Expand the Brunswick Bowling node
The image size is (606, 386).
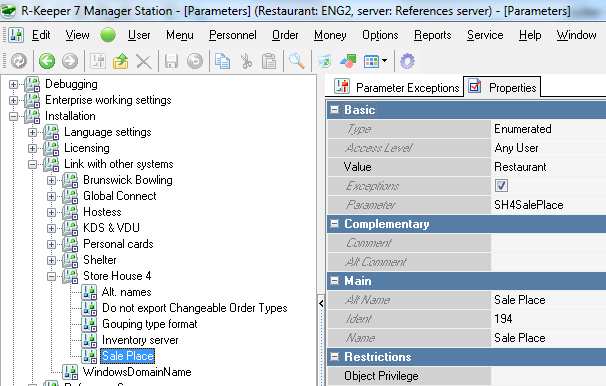[x=51, y=180]
